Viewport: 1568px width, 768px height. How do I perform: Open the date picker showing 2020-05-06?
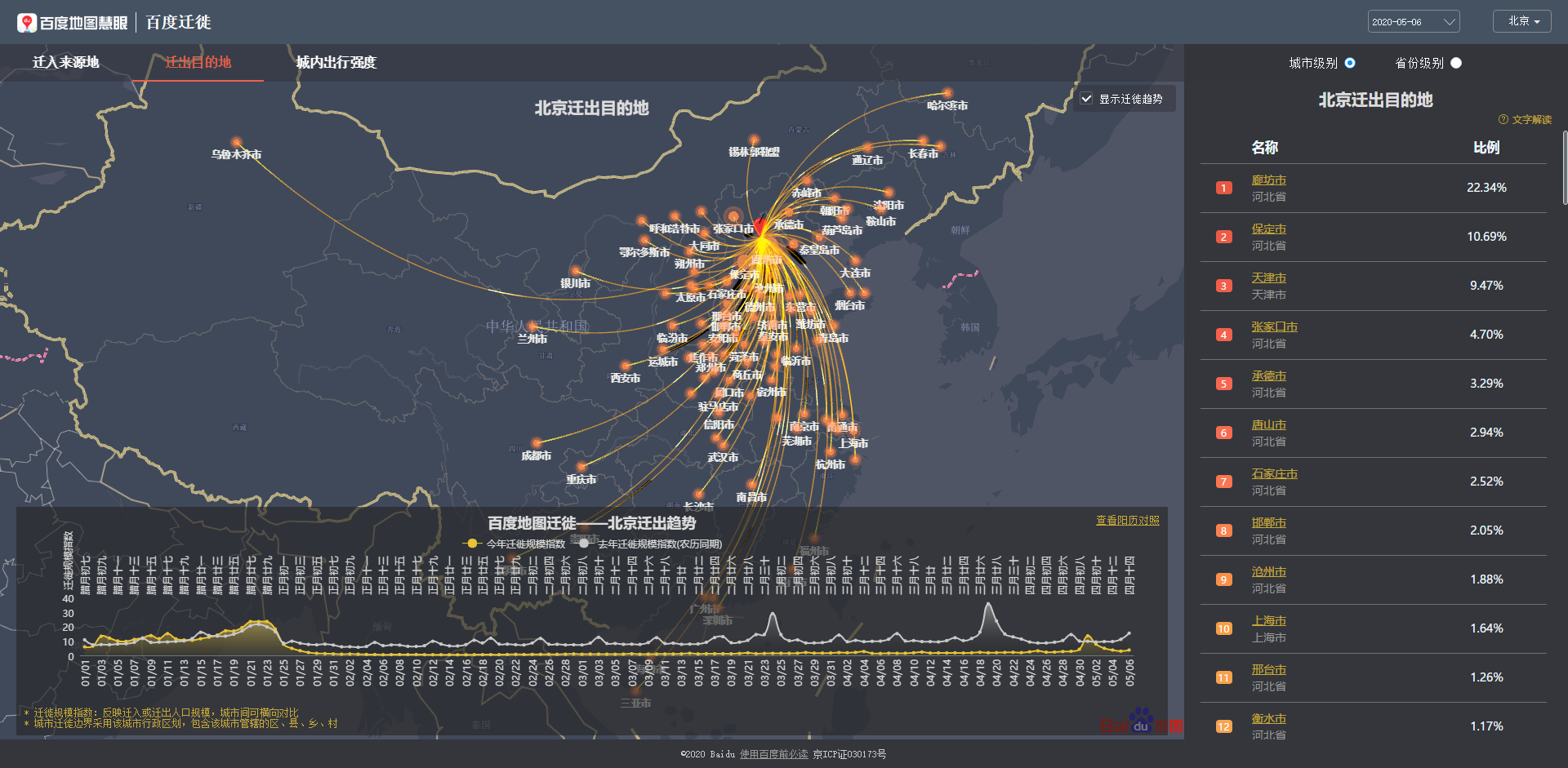tap(1414, 22)
